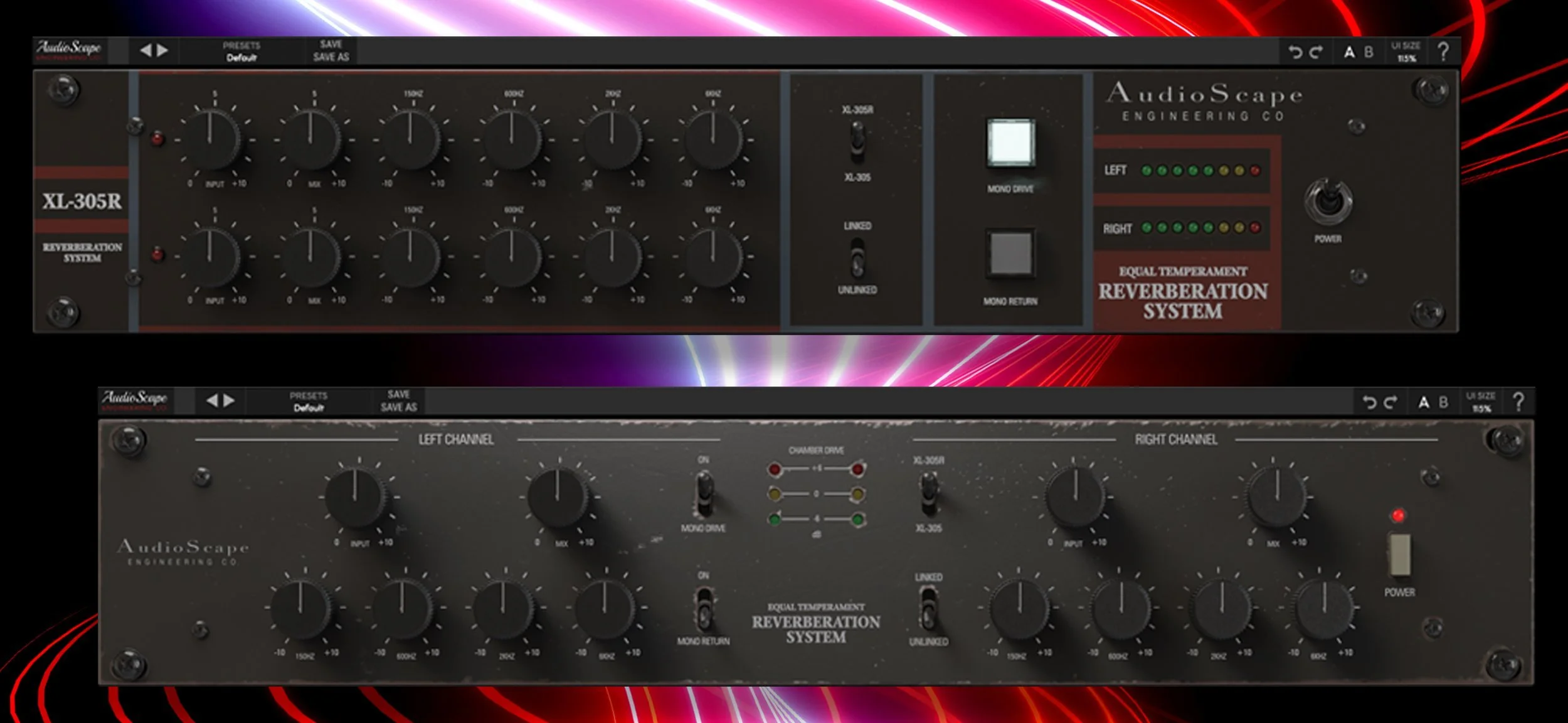Click SAVE AS in lower plugin toolbar
Screen dimensions: 1568x723
click(x=398, y=407)
